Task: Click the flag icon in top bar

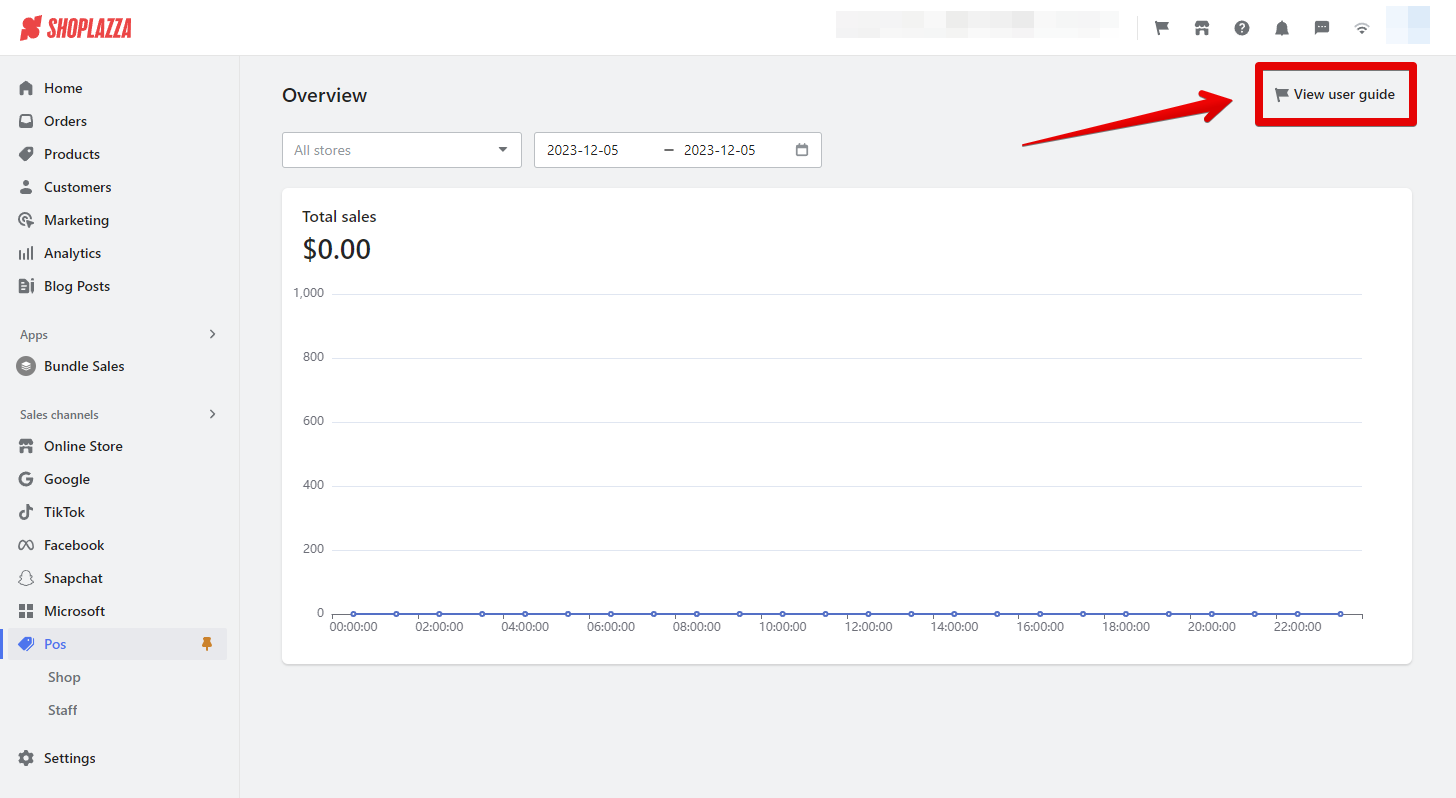Action: 1162,28
